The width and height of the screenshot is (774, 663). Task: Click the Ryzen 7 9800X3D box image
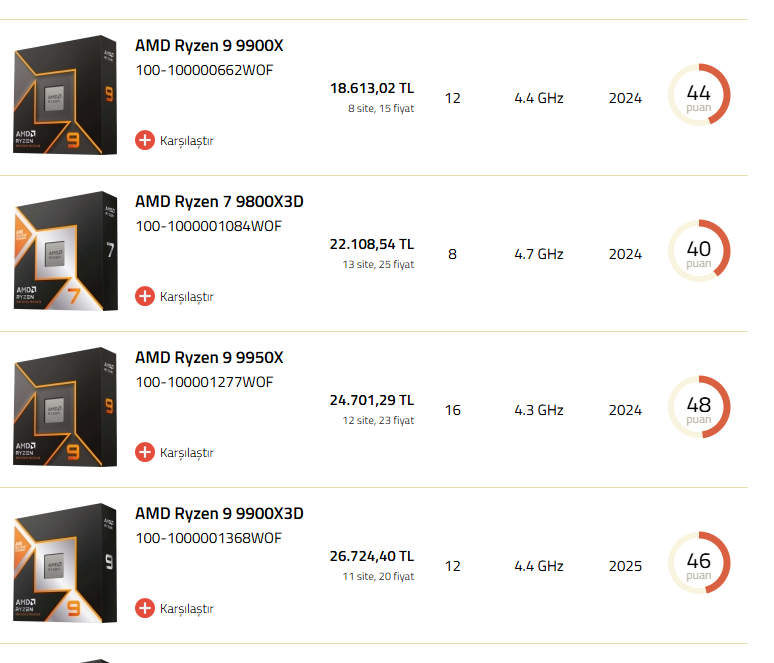(65, 251)
